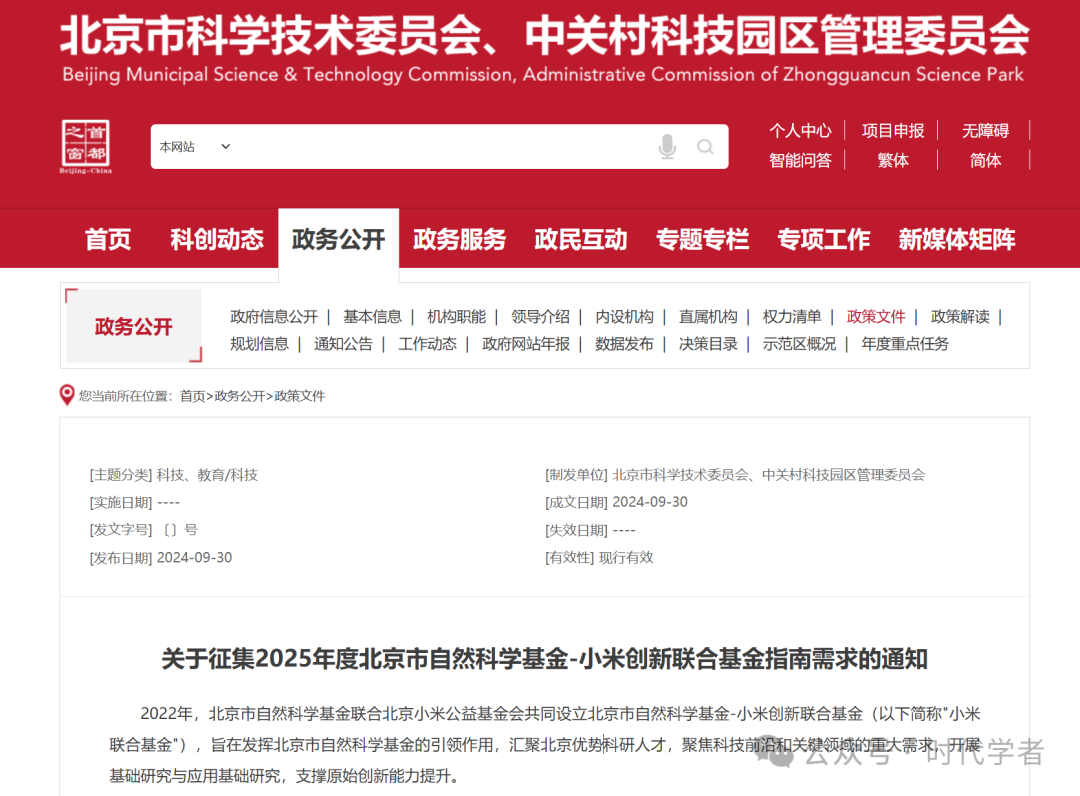Click the 主题分类 科技、教育/科技 field
The height and width of the screenshot is (796, 1080).
174,474
